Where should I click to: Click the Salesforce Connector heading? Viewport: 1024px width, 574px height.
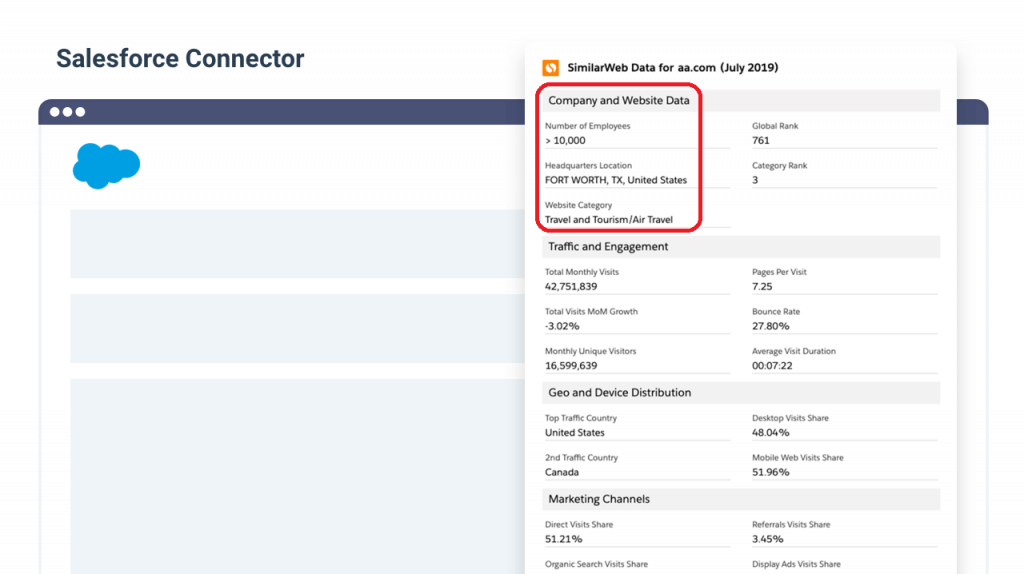click(x=180, y=59)
